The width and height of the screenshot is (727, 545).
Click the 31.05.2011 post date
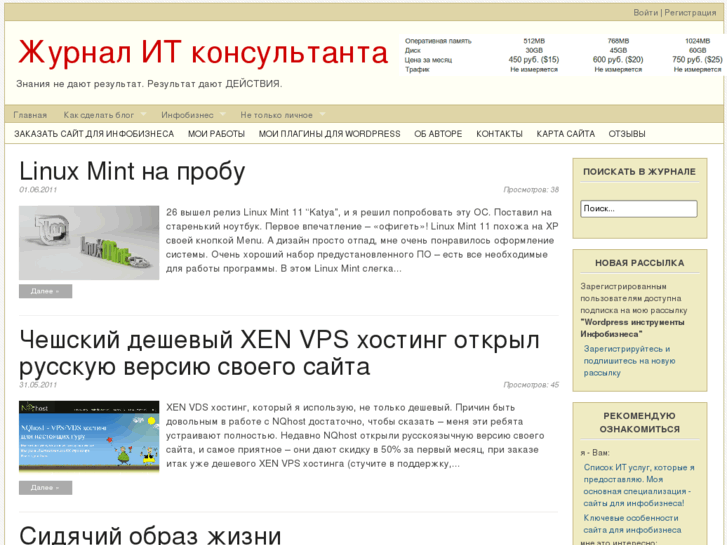coord(38,385)
